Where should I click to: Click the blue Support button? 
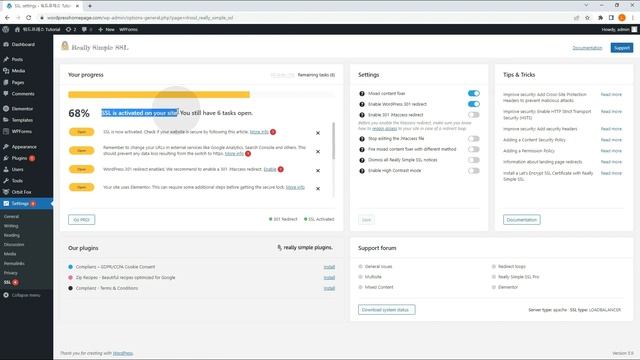[x=622, y=48]
